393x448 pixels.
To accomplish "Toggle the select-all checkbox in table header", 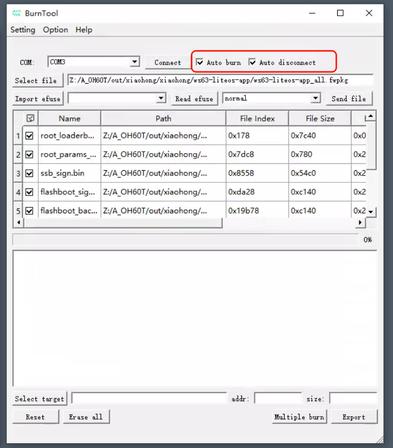I will click(x=30, y=118).
